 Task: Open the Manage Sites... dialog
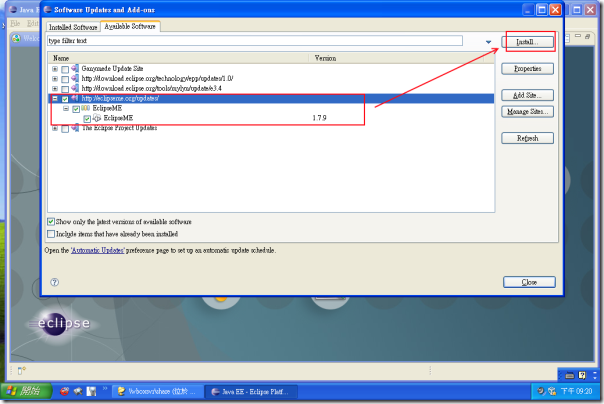pyautogui.click(x=527, y=112)
